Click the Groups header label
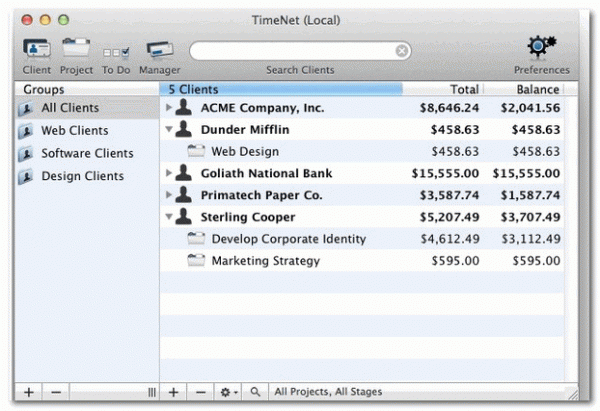The image size is (600, 411). click(44, 89)
